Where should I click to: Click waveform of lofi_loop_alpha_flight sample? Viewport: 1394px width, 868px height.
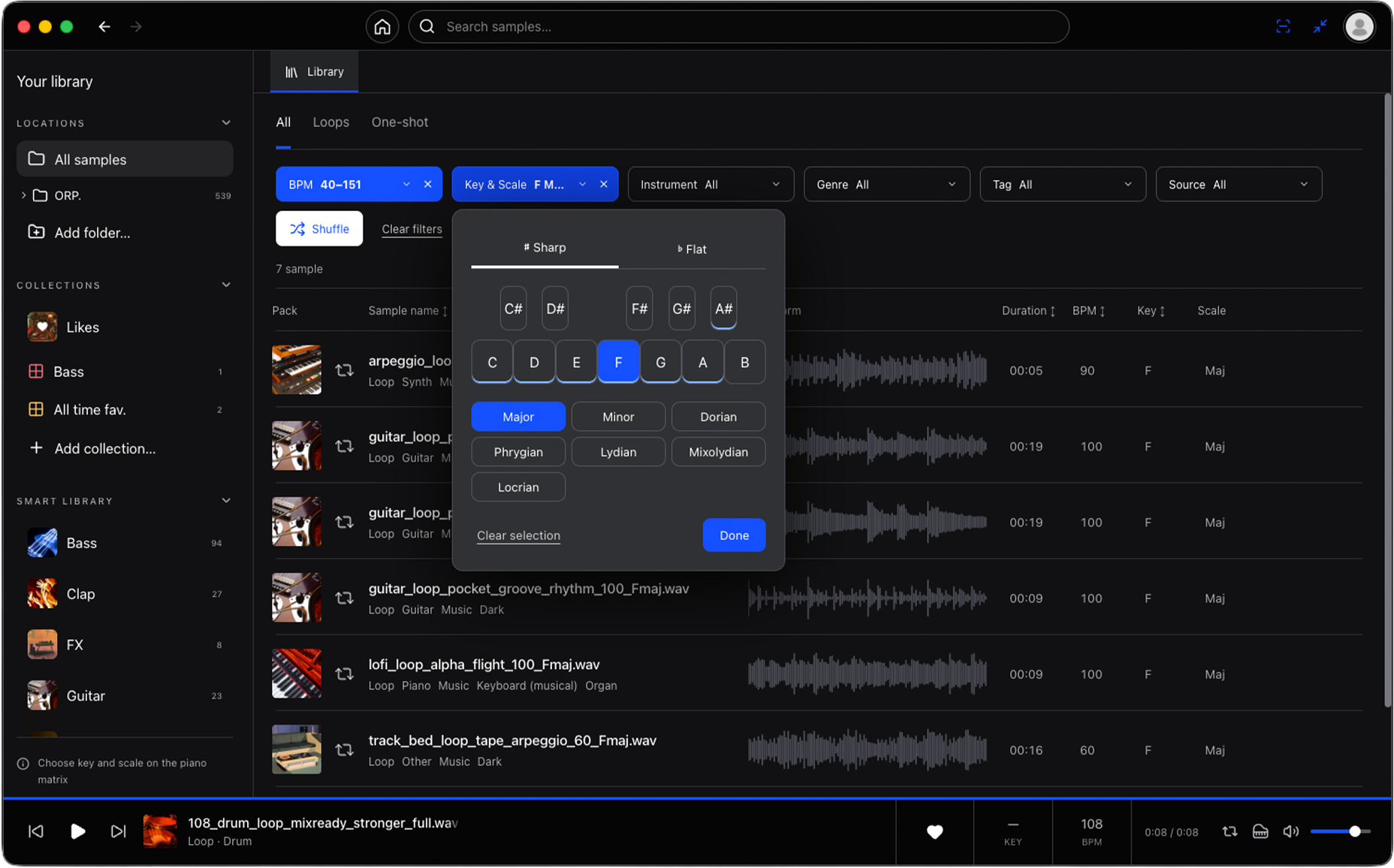[x=867, y=674]
